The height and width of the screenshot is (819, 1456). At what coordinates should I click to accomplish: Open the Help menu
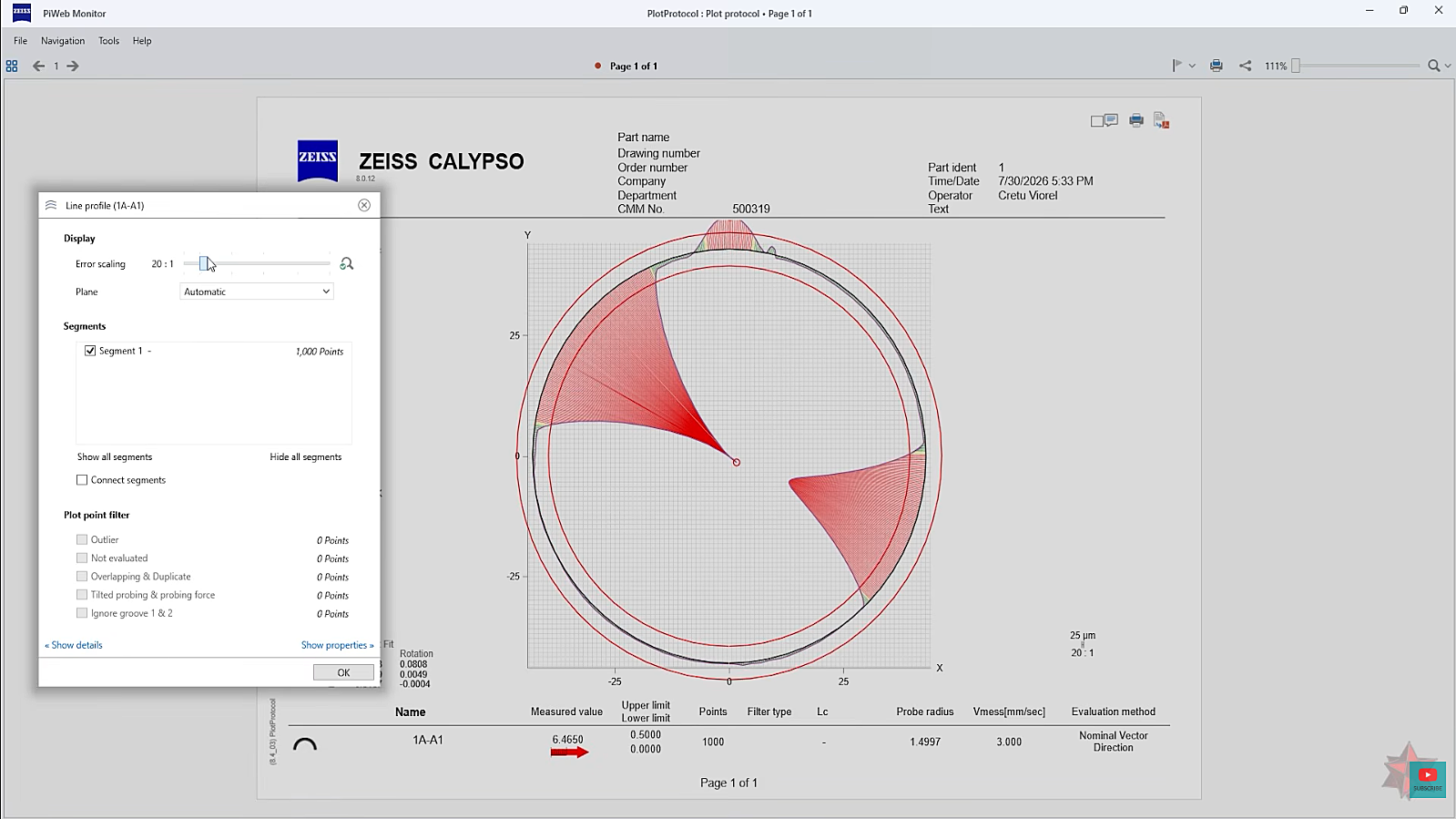[x=142, y=41]
